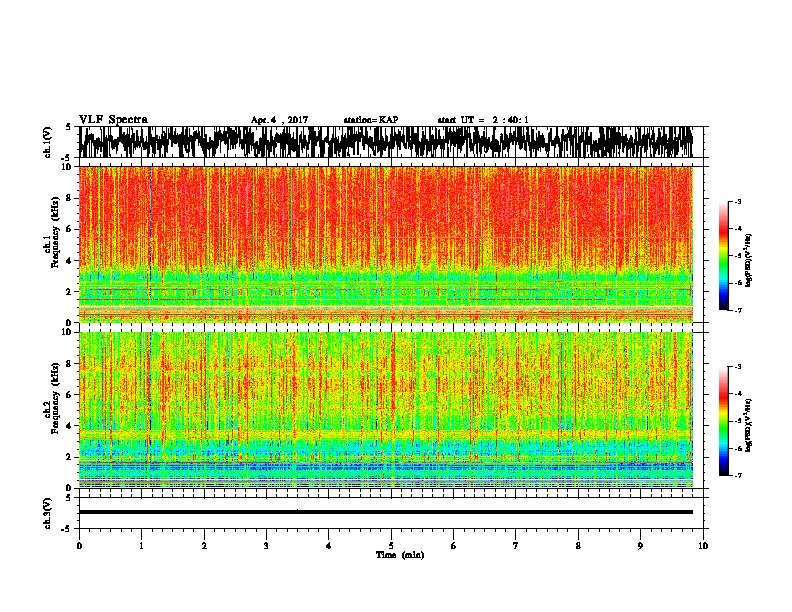
Task: Click the "ch.3(V)" axis label
Action: point(48,513)
